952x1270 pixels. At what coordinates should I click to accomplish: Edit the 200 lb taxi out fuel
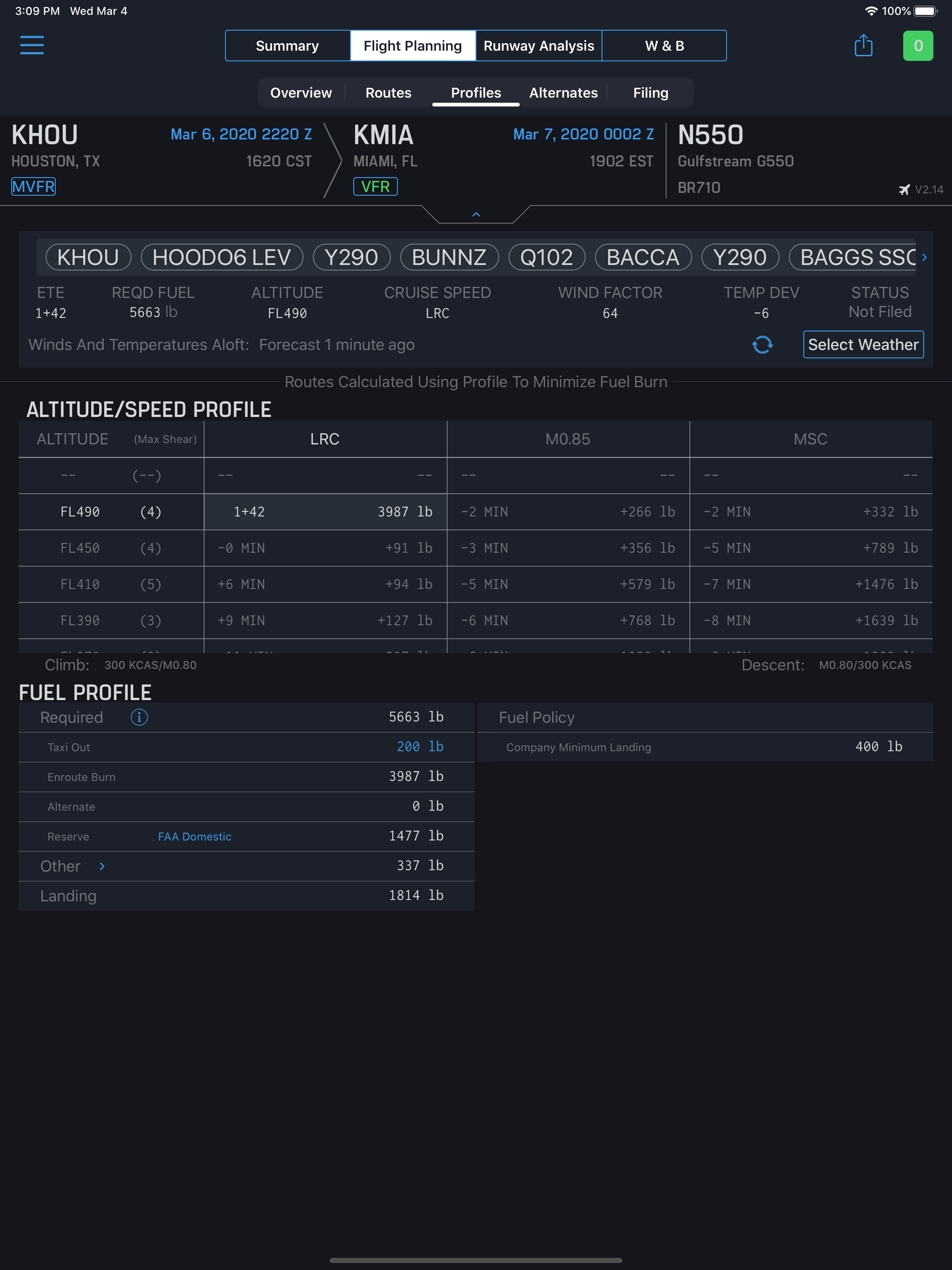(x=419, y=747)
